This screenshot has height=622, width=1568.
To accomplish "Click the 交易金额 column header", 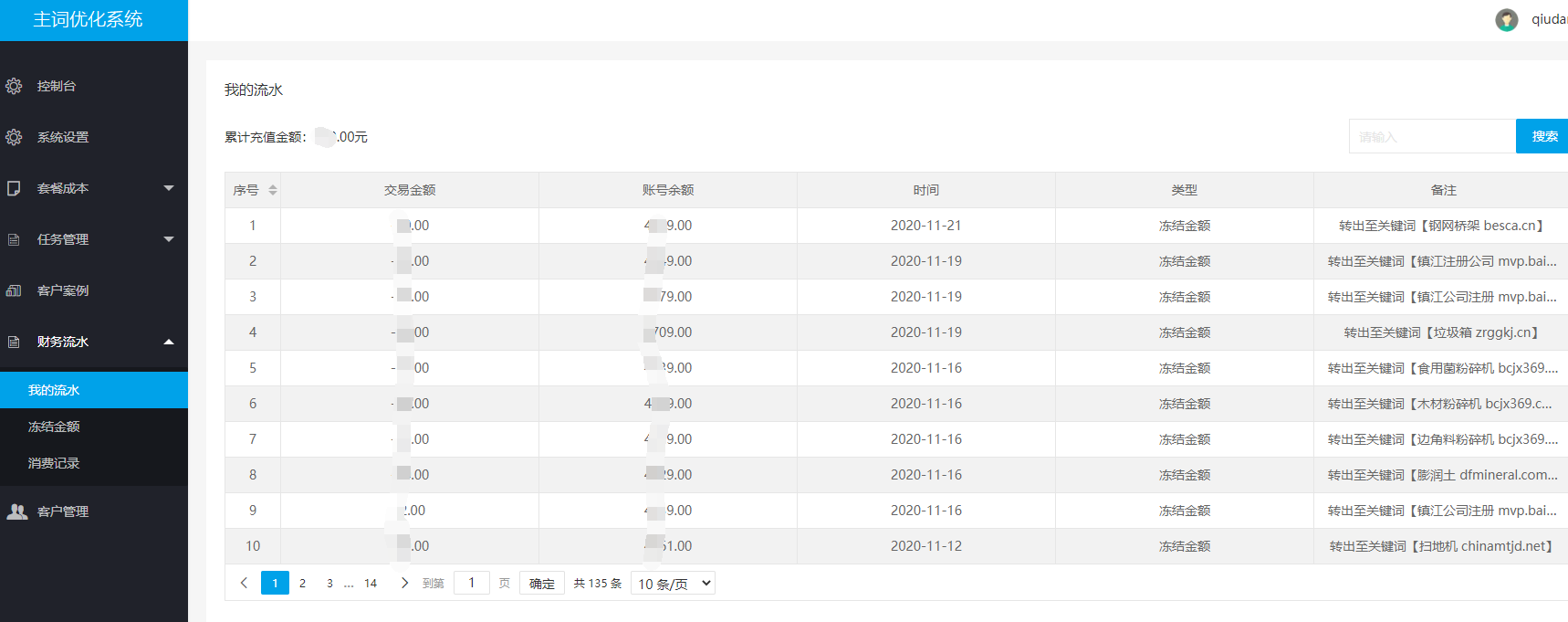I will 410,190.
